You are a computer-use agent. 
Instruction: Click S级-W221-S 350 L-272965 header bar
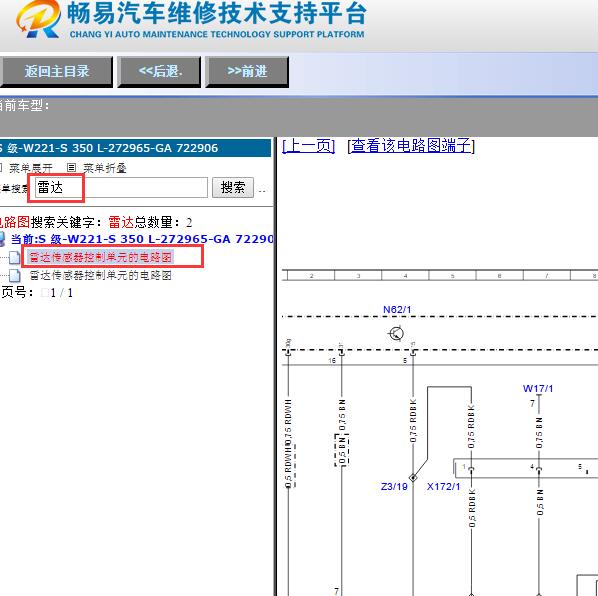(135, 148)
